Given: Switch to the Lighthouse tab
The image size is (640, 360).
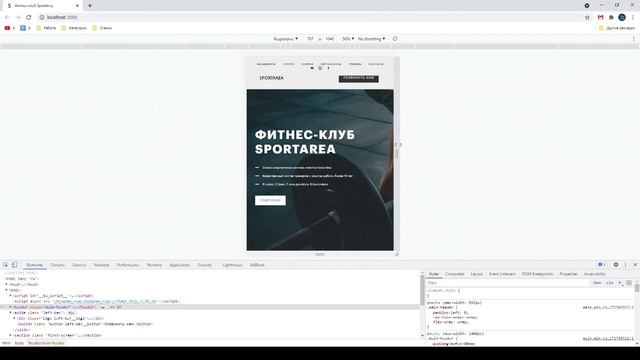Looking at the screenshot, I should click(232, 265).
